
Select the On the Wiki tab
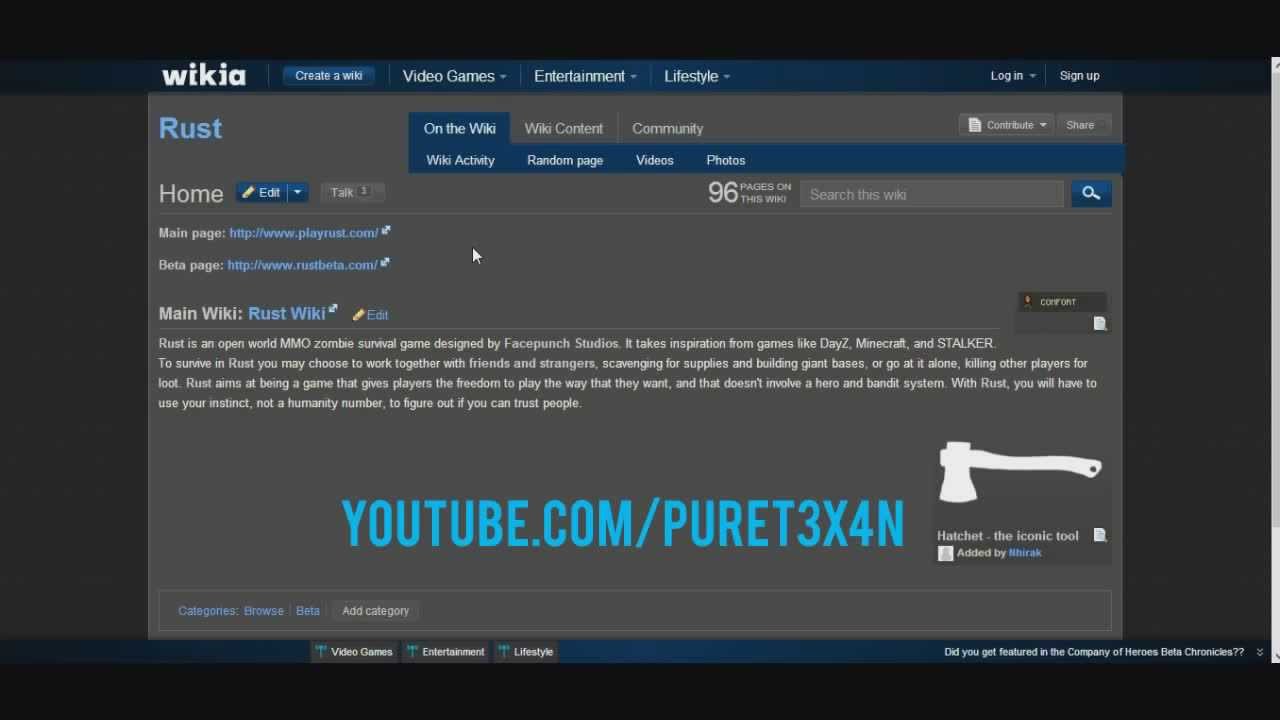(x=459, y=128)
